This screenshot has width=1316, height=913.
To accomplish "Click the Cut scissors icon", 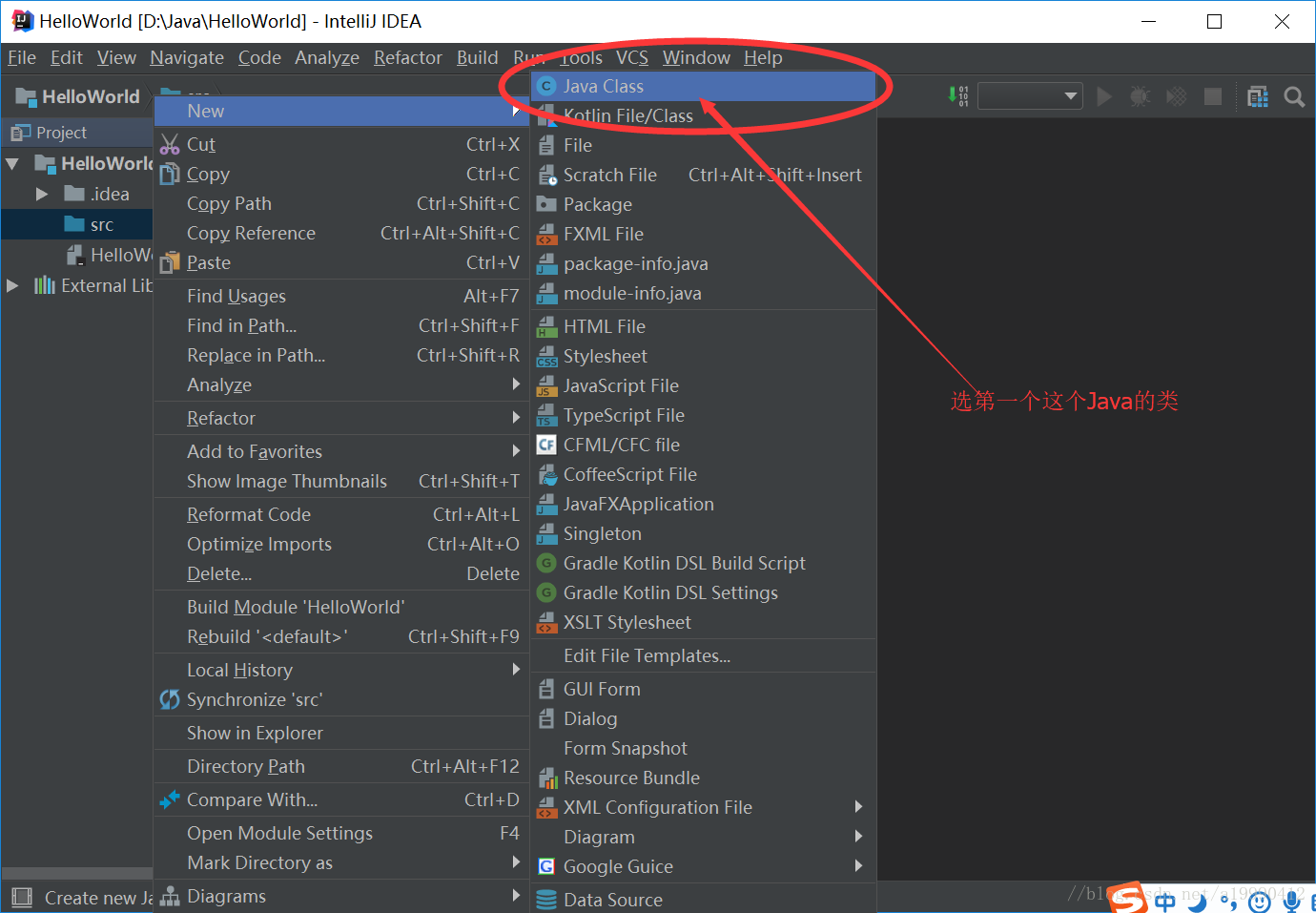I will (170, 144).
